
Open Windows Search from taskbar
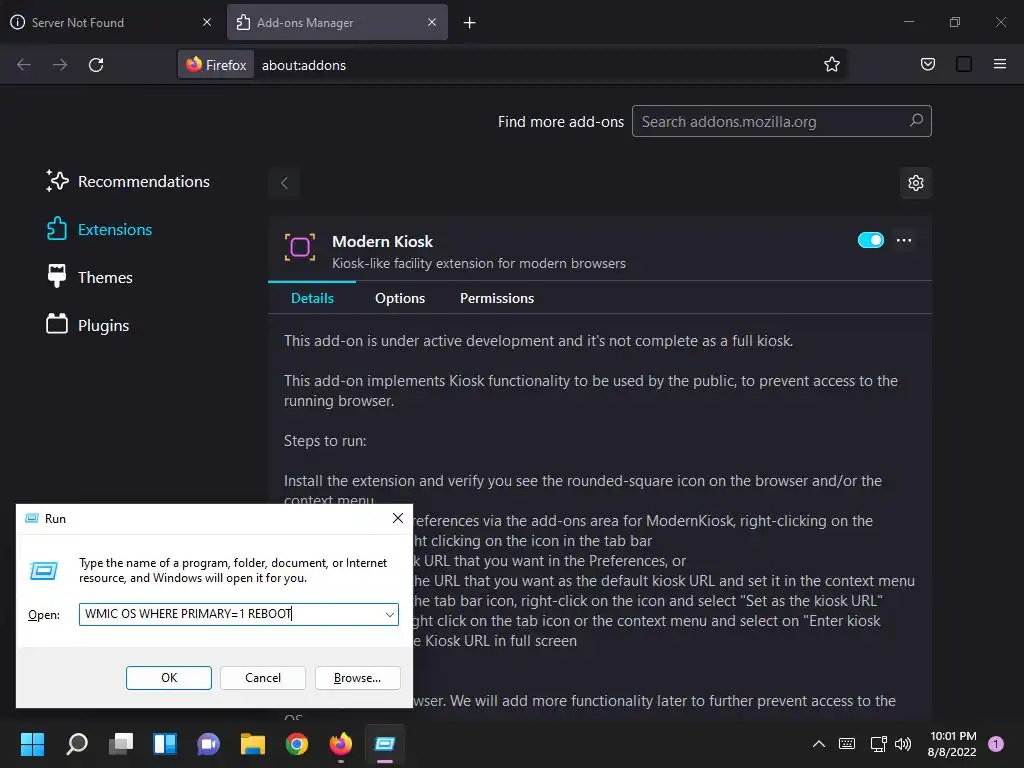click(x=76, y=743)
